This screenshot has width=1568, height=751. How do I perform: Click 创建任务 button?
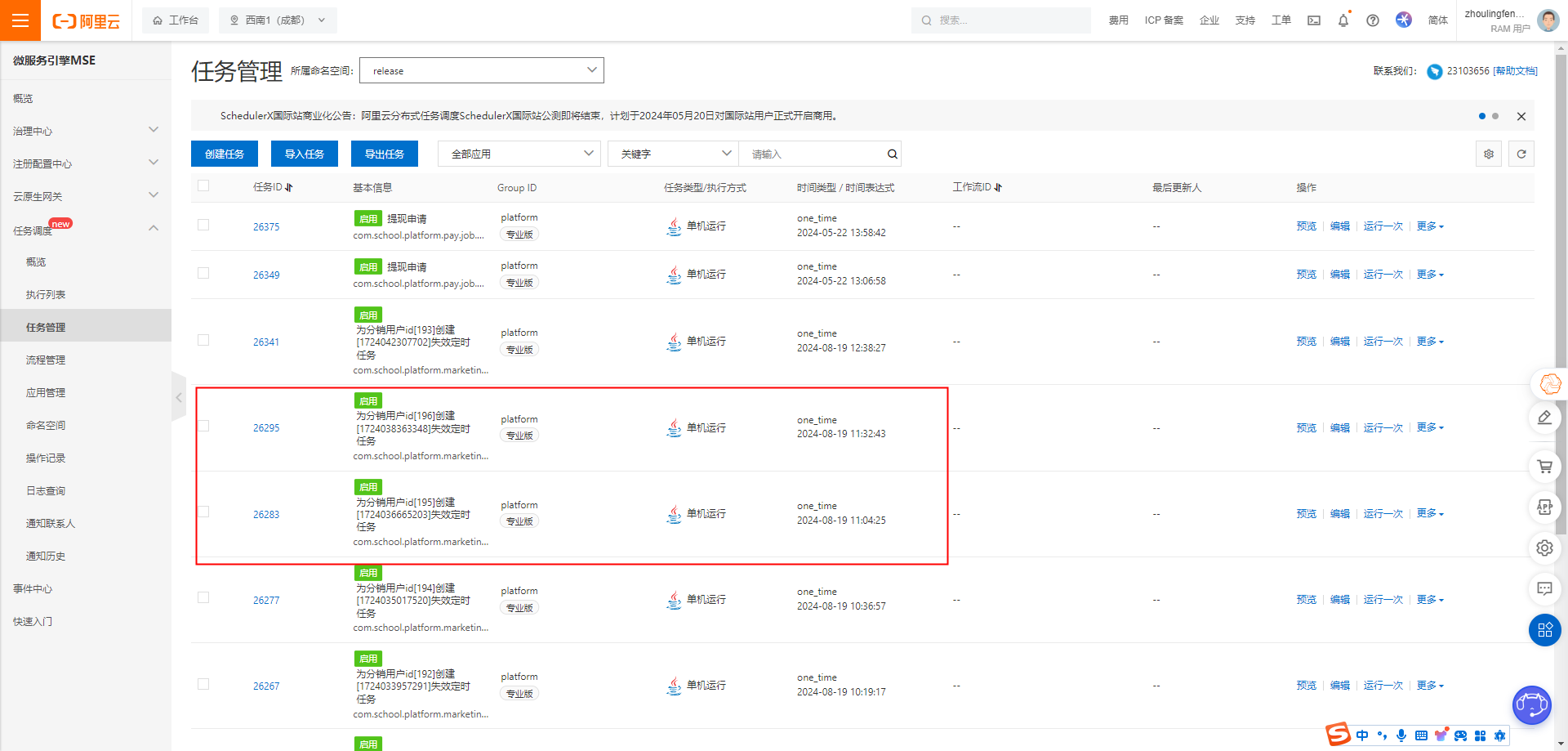(x=225, y=154)
